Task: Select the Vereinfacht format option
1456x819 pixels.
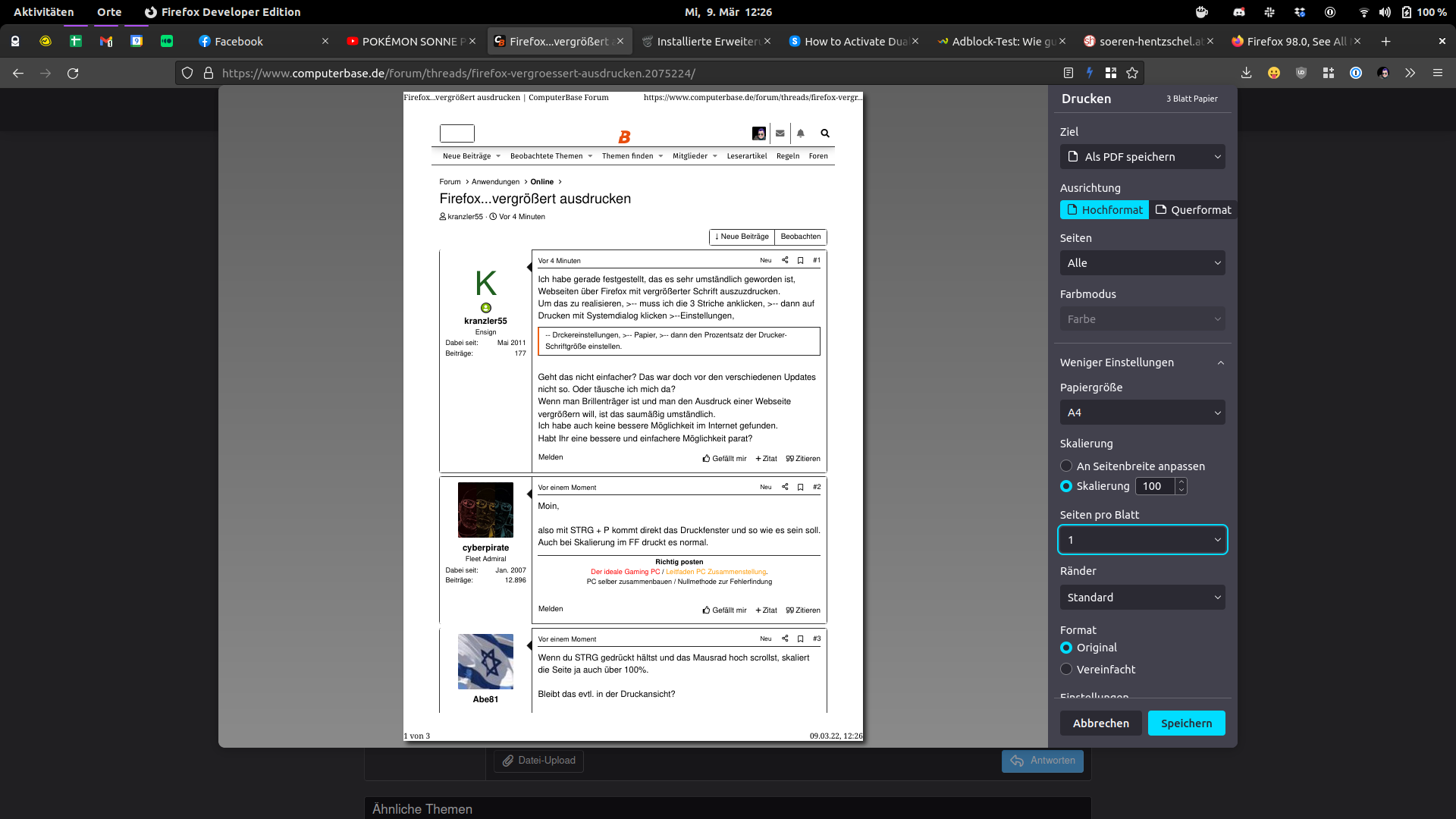Action: click(1066, 669)
